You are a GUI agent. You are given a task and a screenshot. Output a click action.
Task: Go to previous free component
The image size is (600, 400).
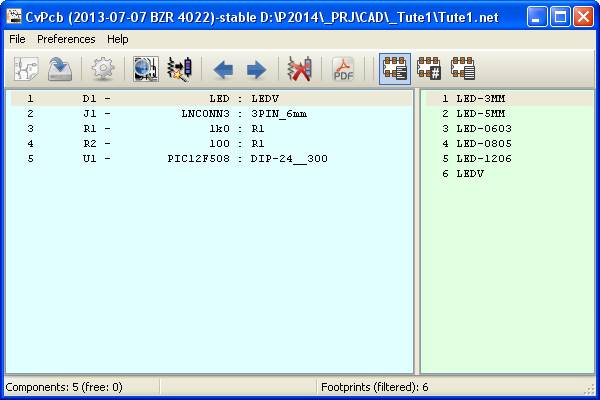coord(223,70)
